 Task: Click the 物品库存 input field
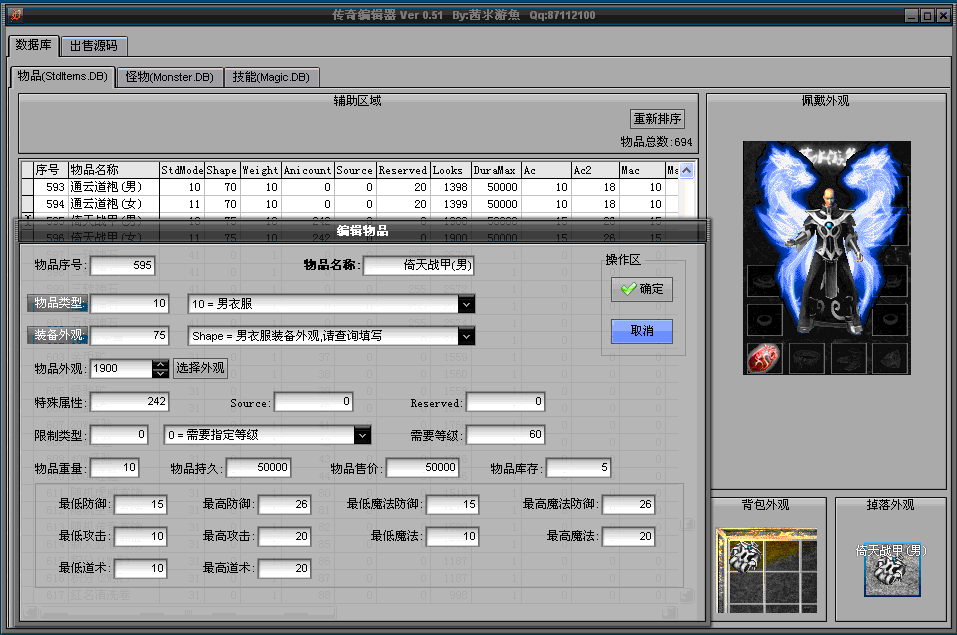point(579,467)
